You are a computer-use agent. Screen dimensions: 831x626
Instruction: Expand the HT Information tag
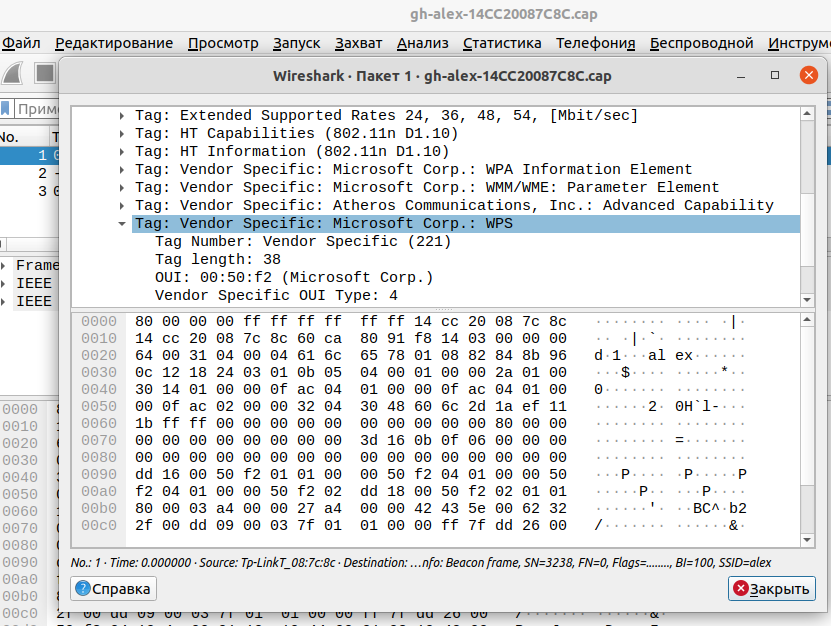click(122, 151)
